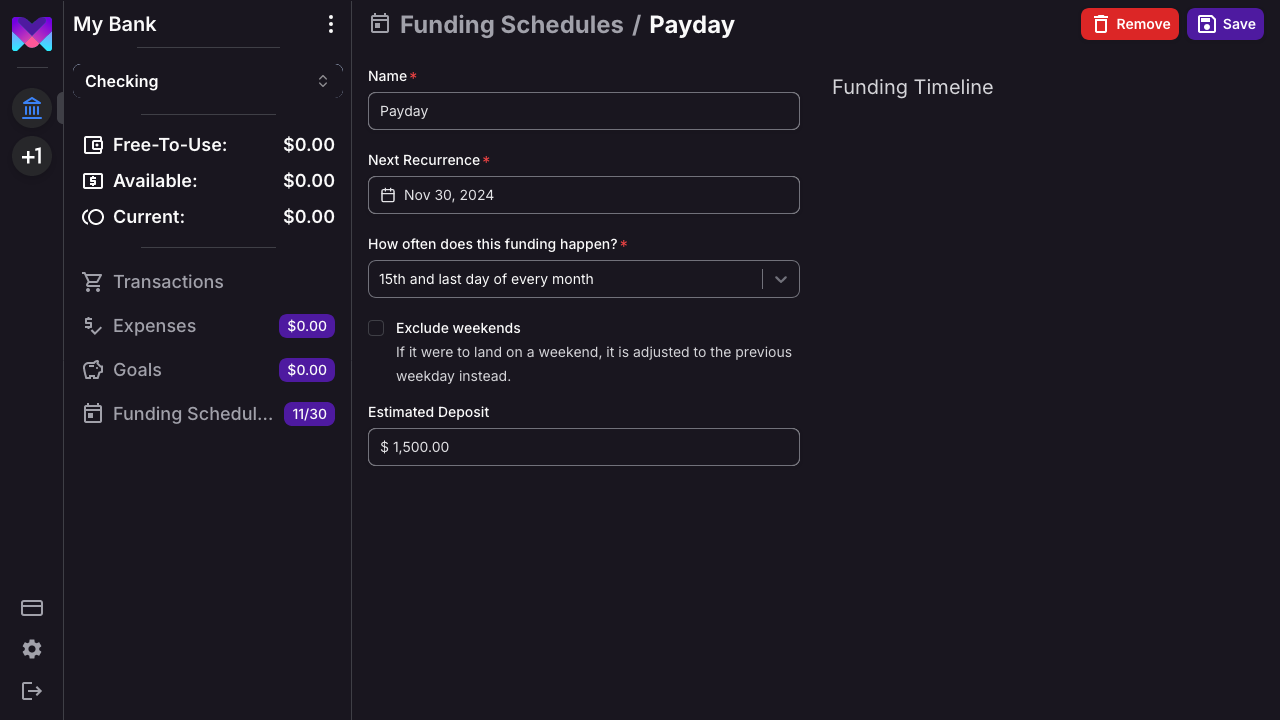The height and width of the screenshot is (720, 1280).
Task: Click the frequency dropdown chevron arrow
Action: [x=781, y=279]
